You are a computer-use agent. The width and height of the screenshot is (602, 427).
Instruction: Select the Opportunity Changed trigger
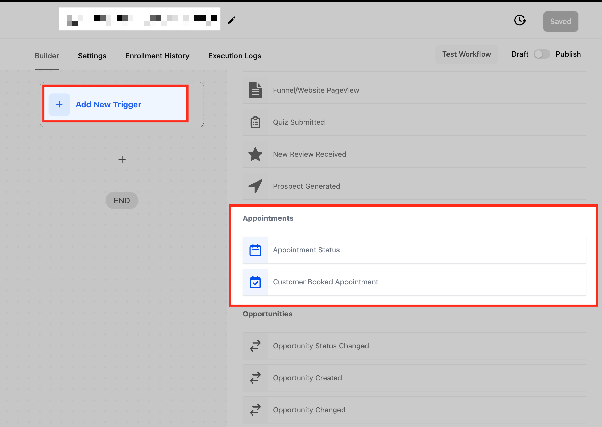414,410
